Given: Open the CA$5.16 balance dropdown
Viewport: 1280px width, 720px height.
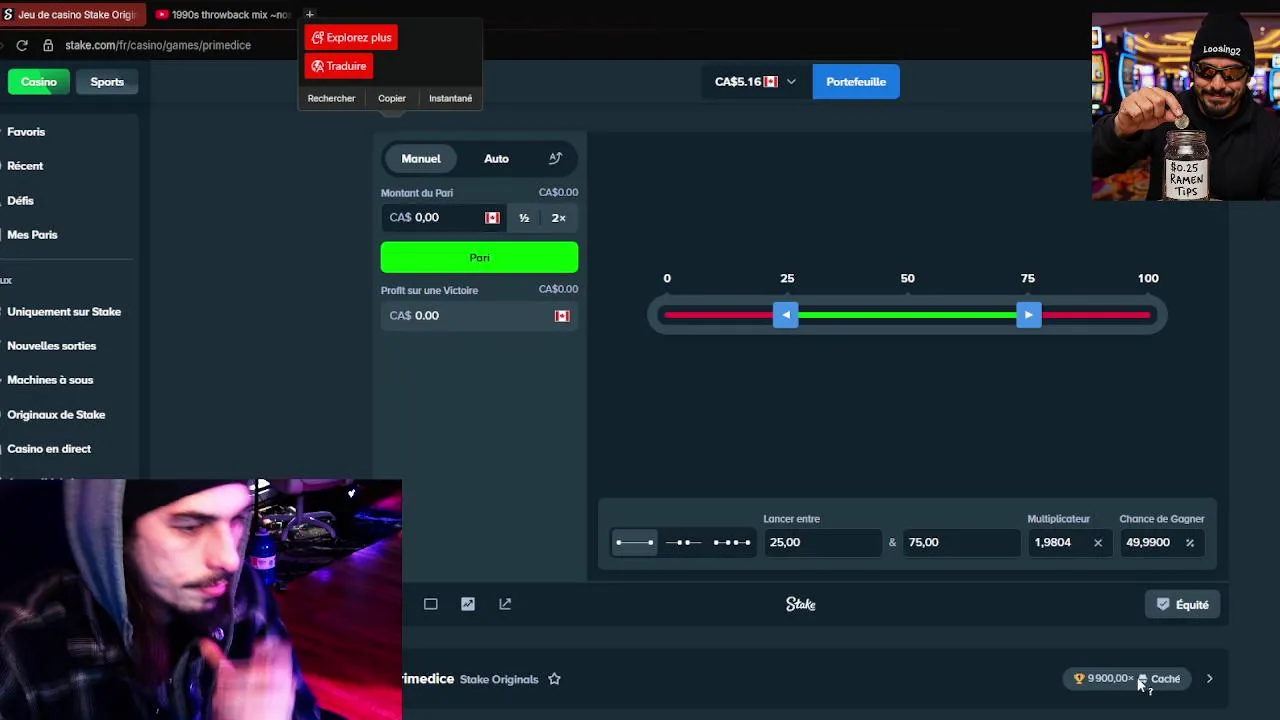Looking at the screenshot, I should tap(755, 82).
